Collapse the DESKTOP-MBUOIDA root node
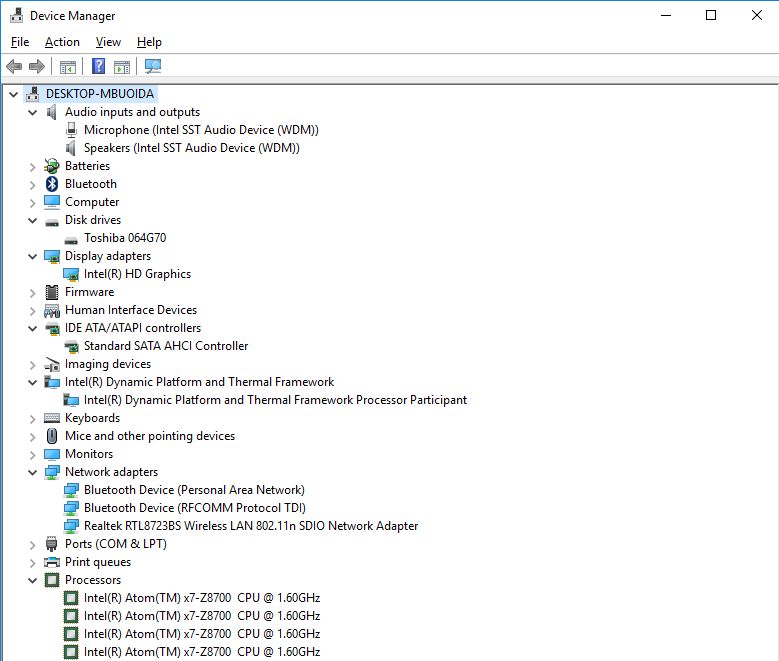 coord(13,94)
